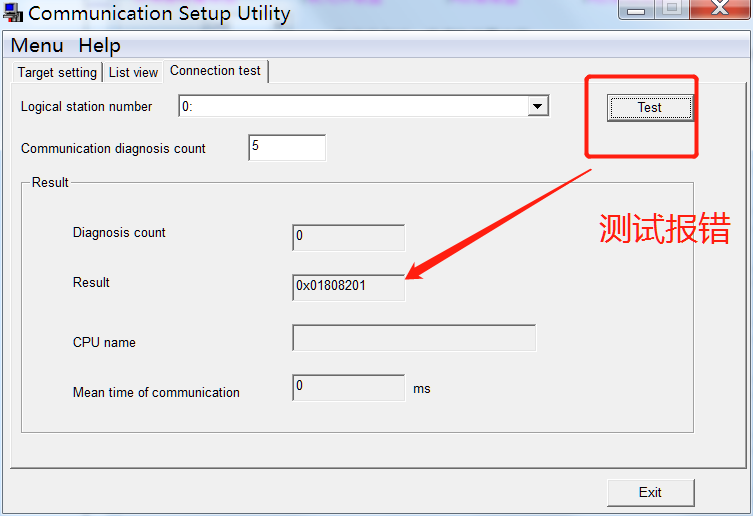Click the Logical station number label
This screenshot has height=516, width=753.
(x=87, y=107)
